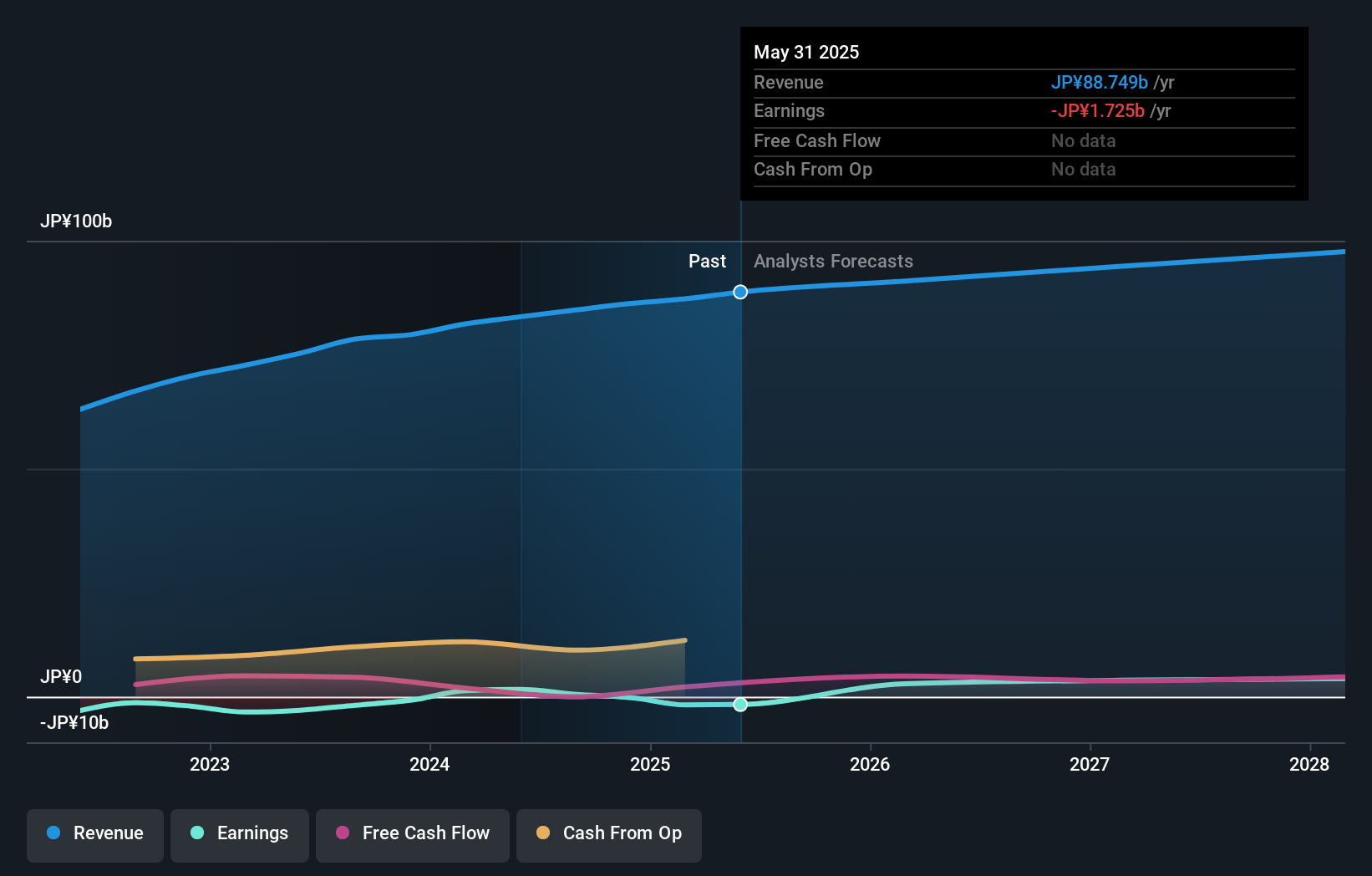Click the JP¥100b y-axis label
The image size is (1372, 876).
click(76, 222)
